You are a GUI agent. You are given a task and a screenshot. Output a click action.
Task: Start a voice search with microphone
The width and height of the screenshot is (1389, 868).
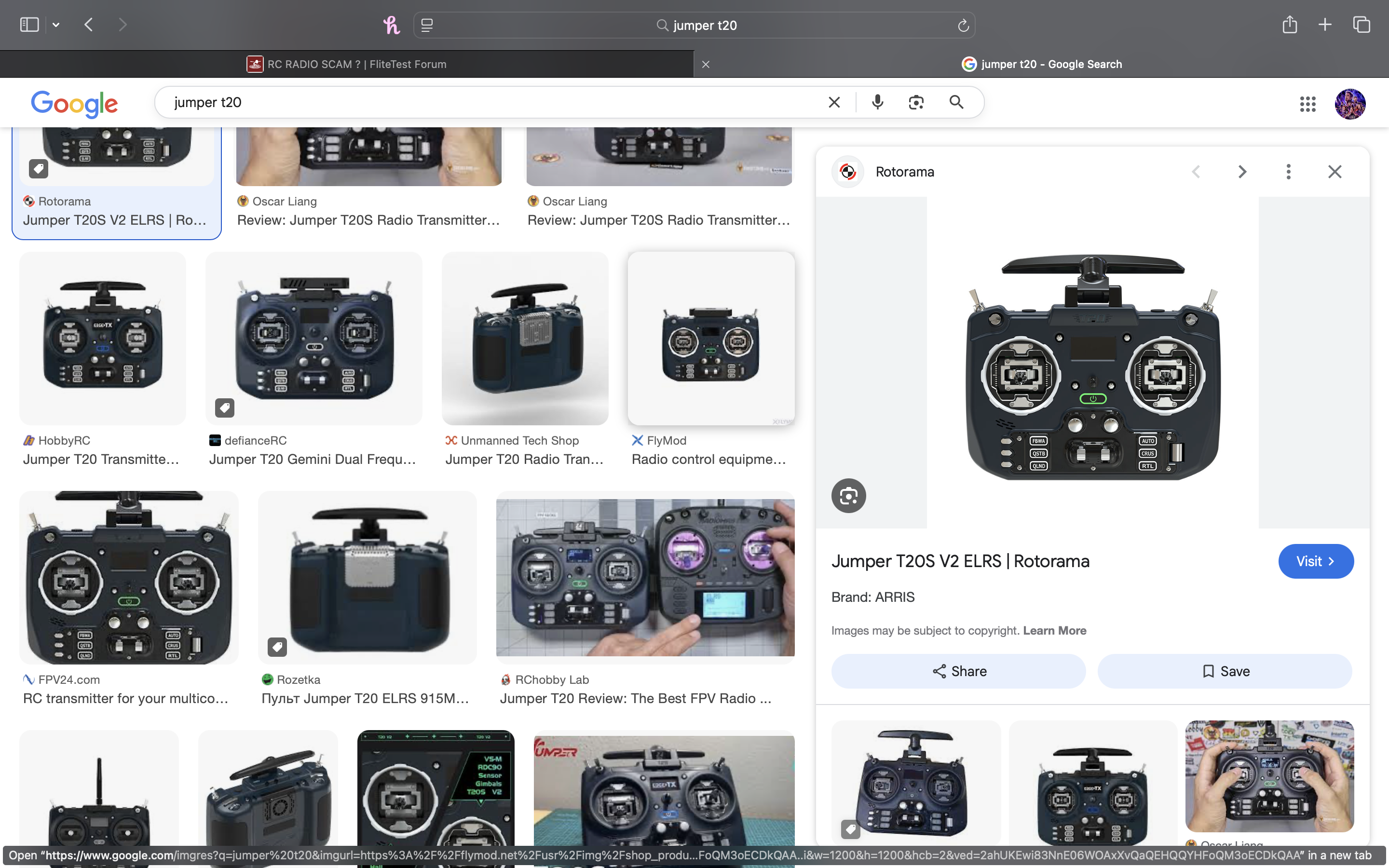click(877, 102)
